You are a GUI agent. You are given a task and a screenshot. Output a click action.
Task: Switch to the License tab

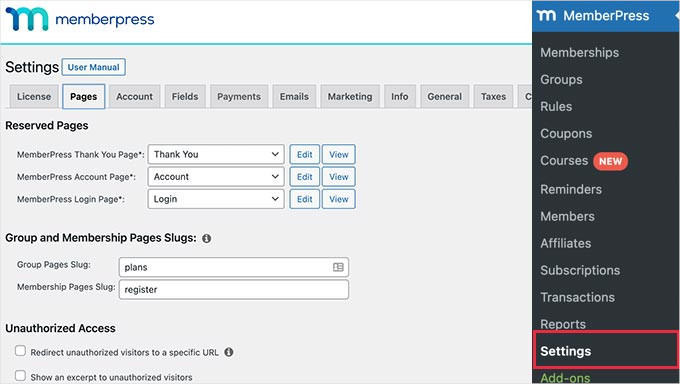coord(34,96)
